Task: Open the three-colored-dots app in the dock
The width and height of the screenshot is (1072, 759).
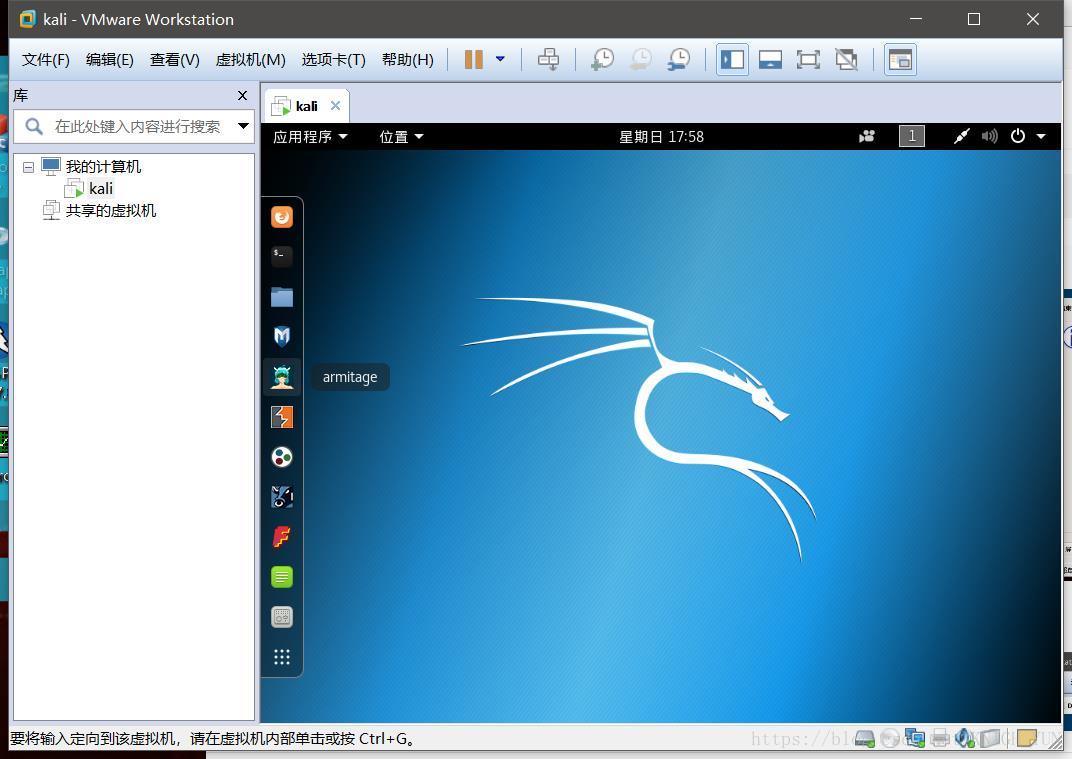Action: tap(282, 457)
